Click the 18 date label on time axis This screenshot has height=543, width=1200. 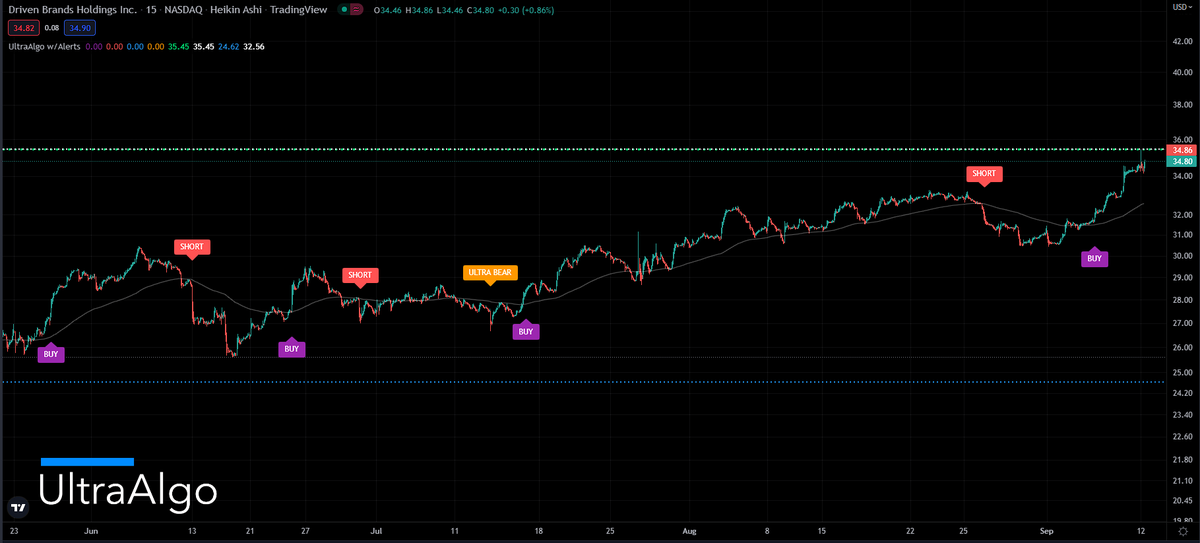click(539, 531)
